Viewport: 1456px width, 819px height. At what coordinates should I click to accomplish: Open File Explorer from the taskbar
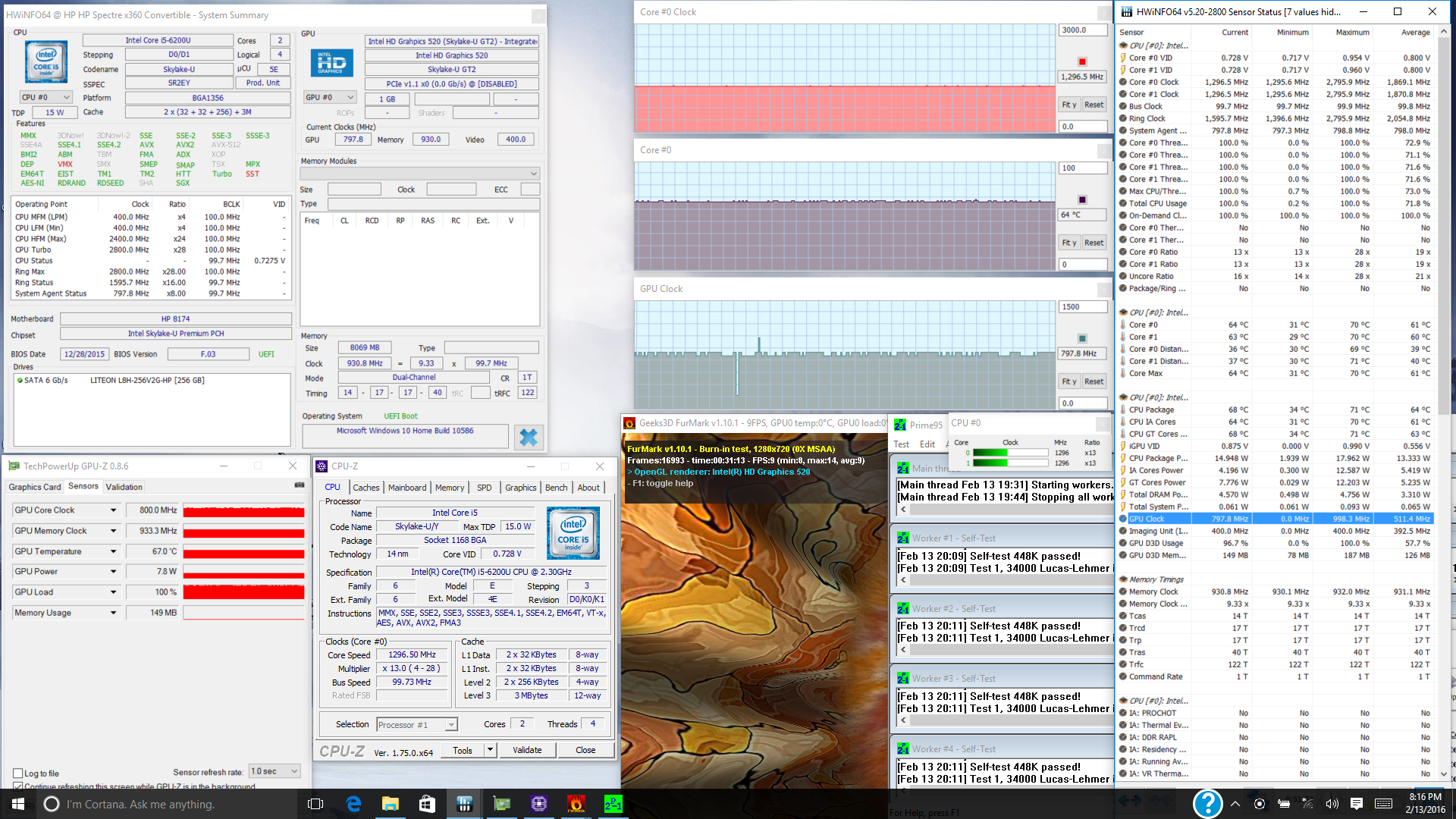390,804
